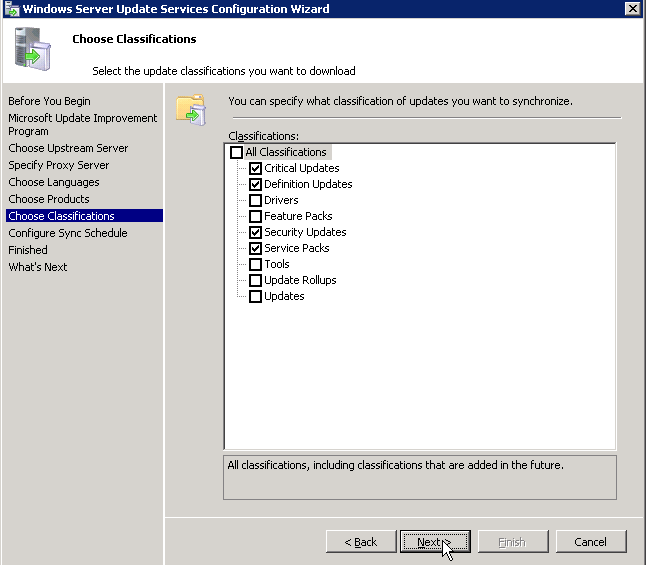Go to the Finished step
The height and width of the screenshot is (565, 646).
[x=28, y=250]
